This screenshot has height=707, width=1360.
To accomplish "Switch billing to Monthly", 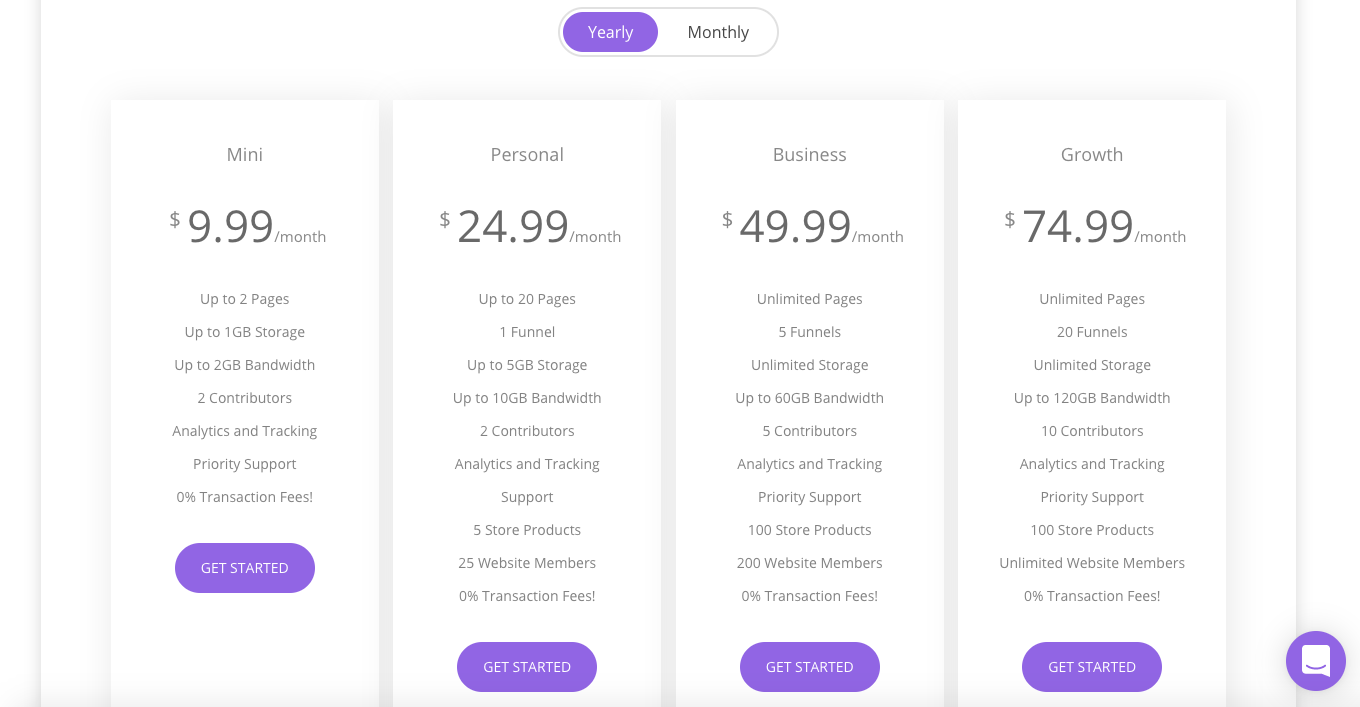I will tap(718, 32).
